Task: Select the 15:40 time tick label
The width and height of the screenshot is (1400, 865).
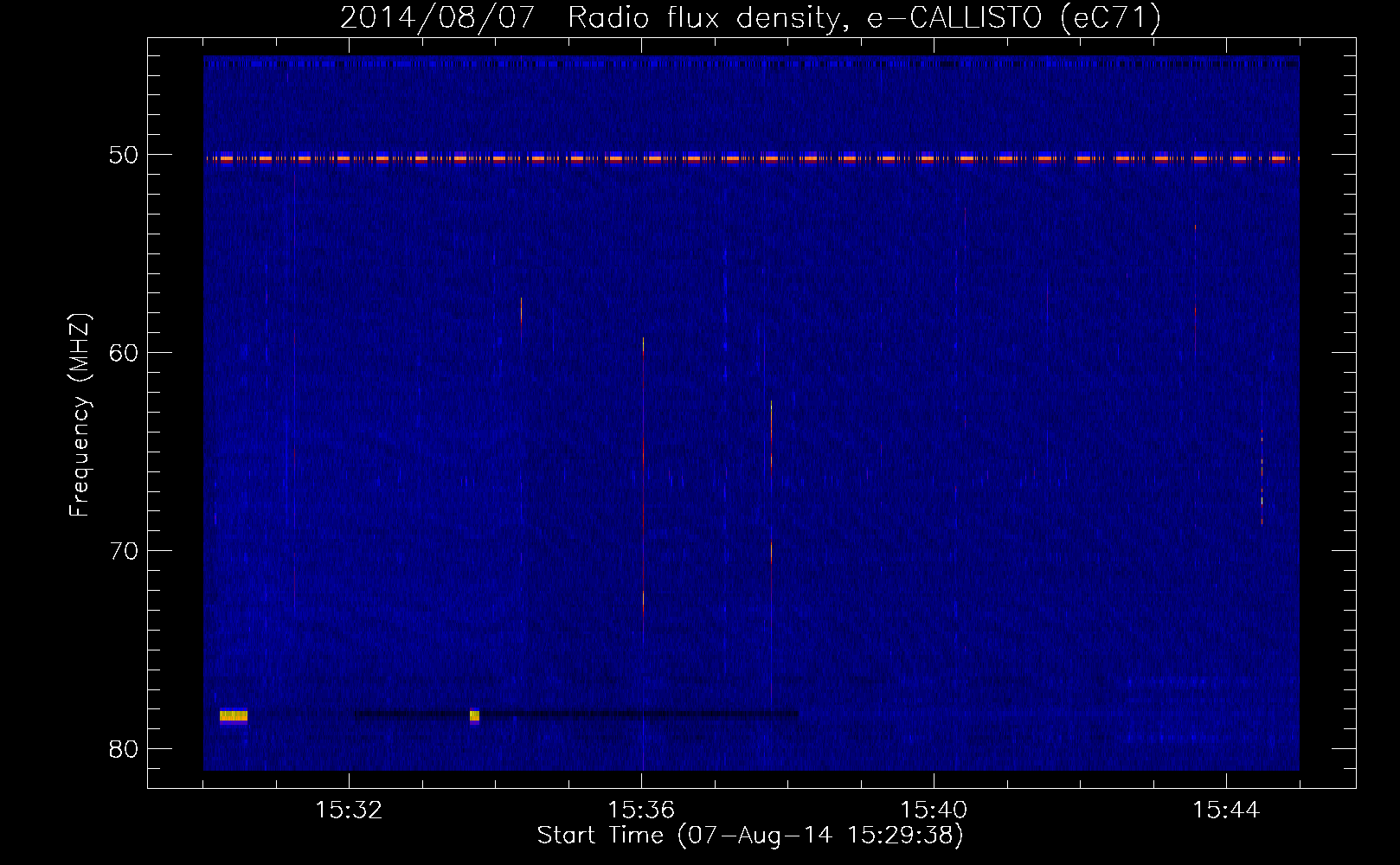Action: click(x=934, y=810)
